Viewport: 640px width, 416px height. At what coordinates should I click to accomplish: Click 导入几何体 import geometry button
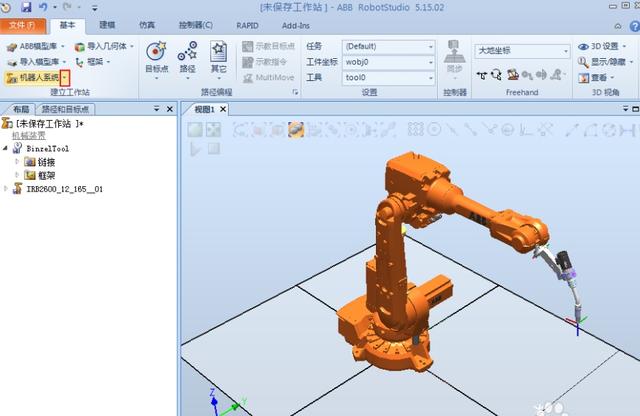click(x=104, y=47)
